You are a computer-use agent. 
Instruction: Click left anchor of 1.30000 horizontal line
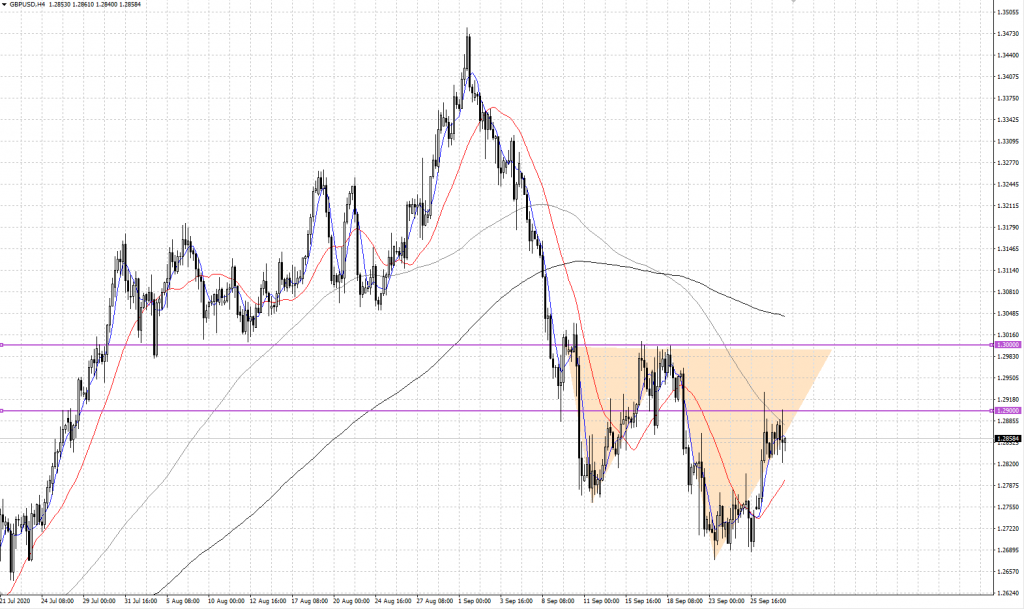click(3, 345)
